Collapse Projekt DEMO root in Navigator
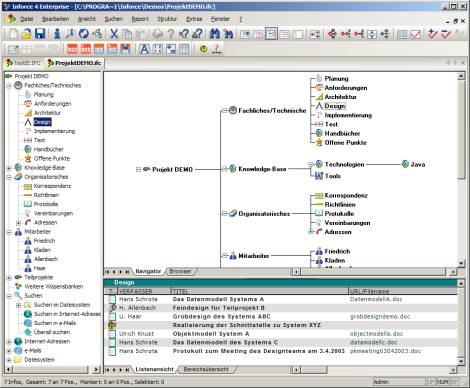Viewport: 470px width, 388px height. click(x=138, y=169)
